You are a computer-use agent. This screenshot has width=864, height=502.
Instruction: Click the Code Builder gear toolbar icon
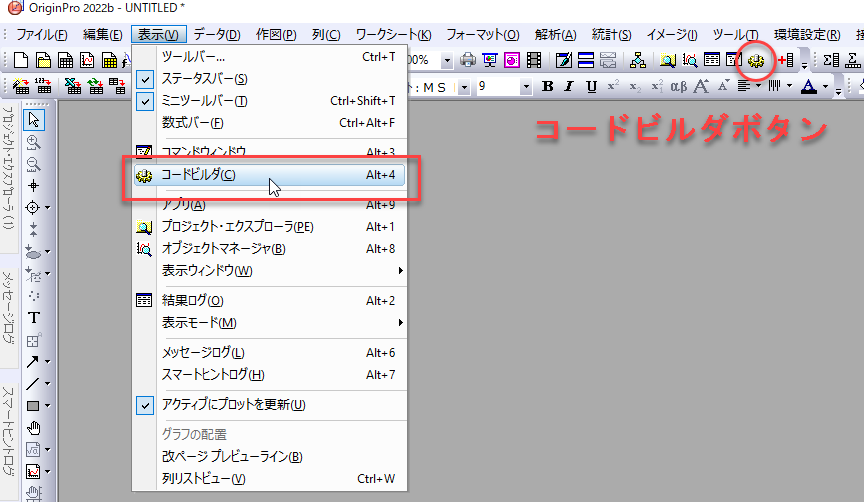tap(755, 60)
